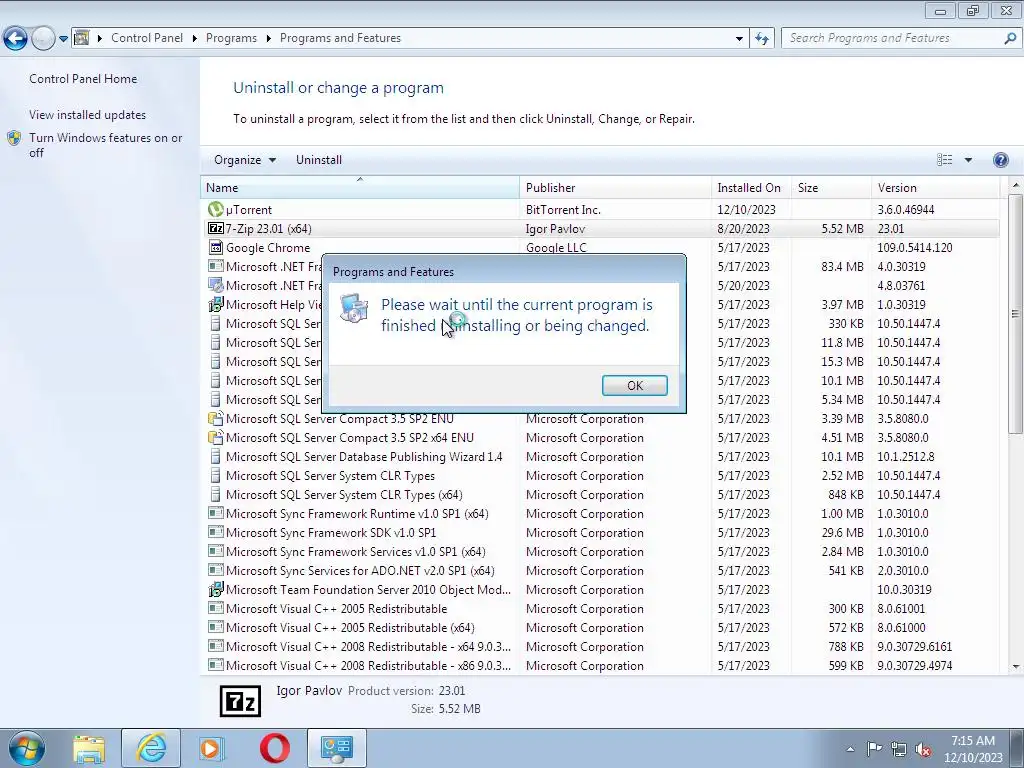Sort by Version column header
Screen dimensions: 1024x768
[x=935, y=187]
